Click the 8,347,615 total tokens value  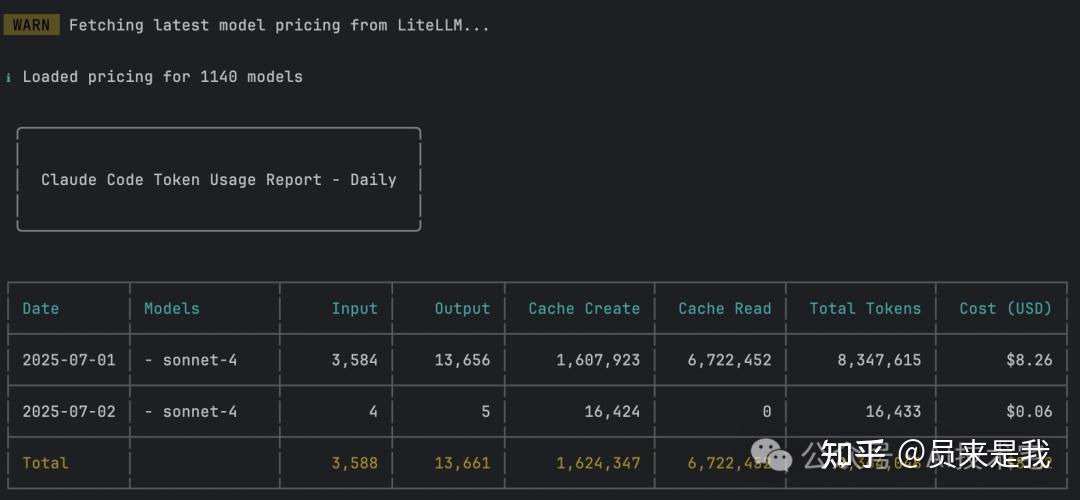tap(879, 360)
